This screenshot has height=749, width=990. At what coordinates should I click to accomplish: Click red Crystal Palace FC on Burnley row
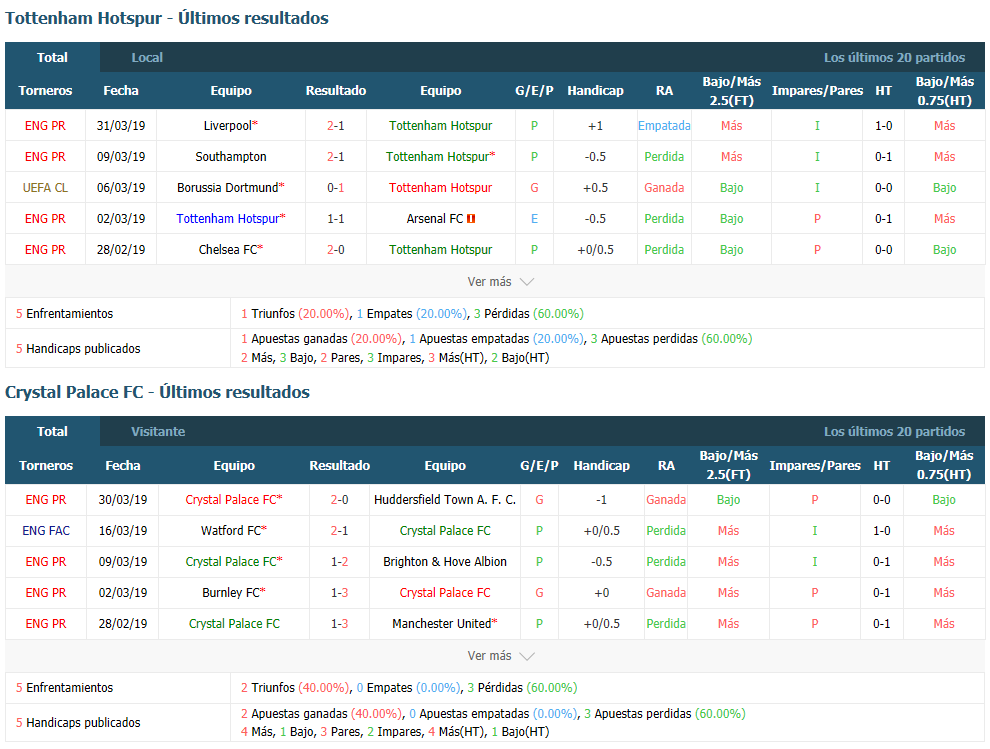(x=444, y=592)
